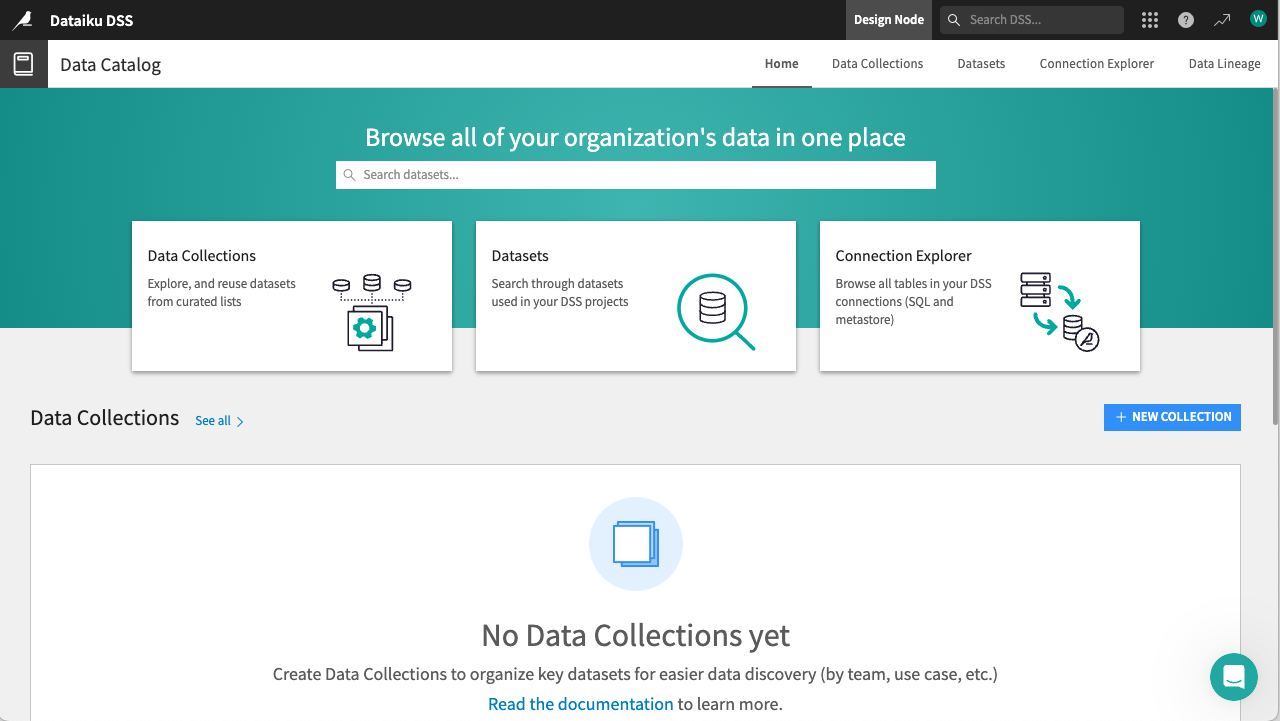
Task: Open the Data Collections card title
Action: (x=202, y=256)
